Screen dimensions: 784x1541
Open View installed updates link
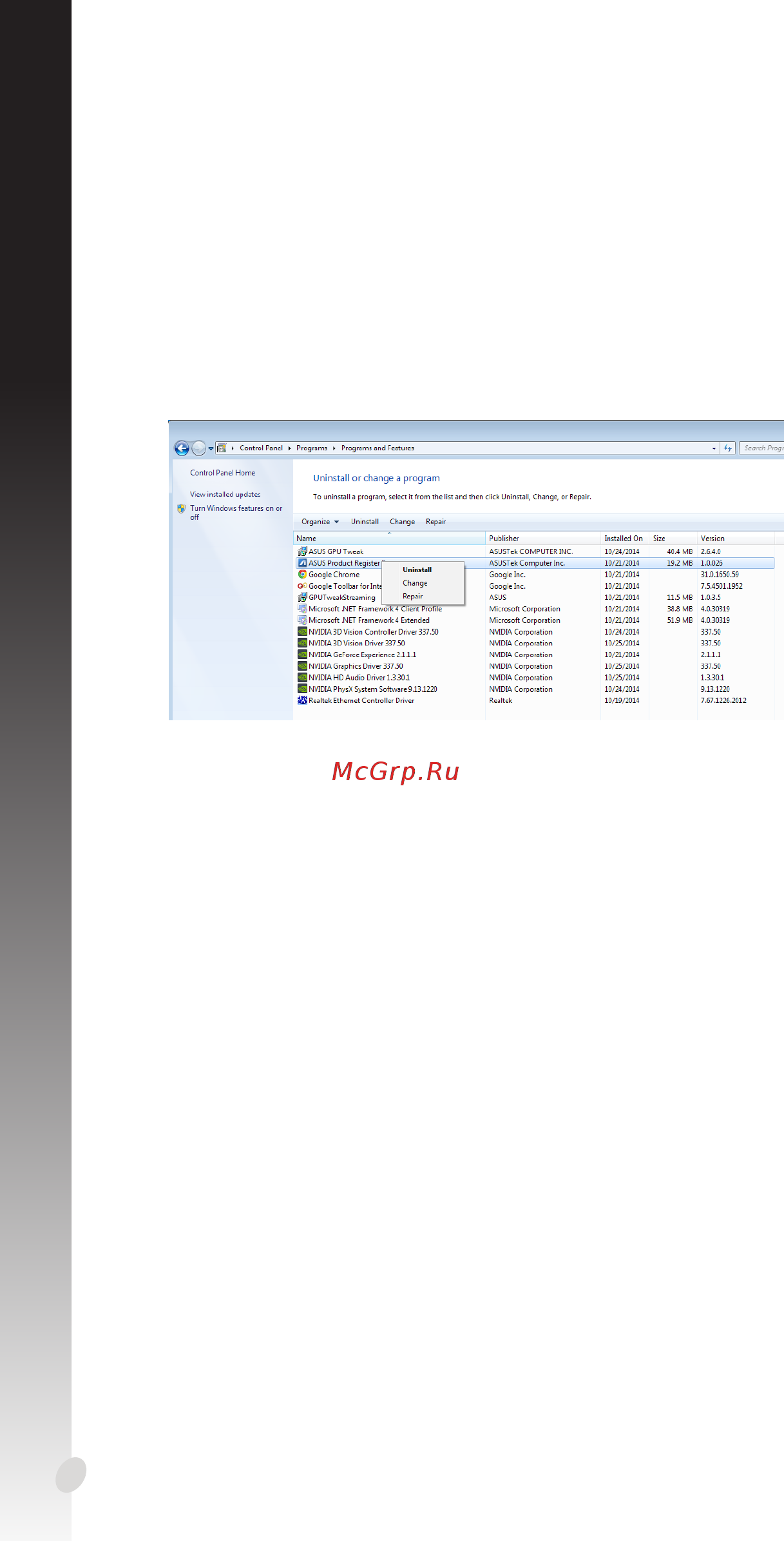point(225,495)
